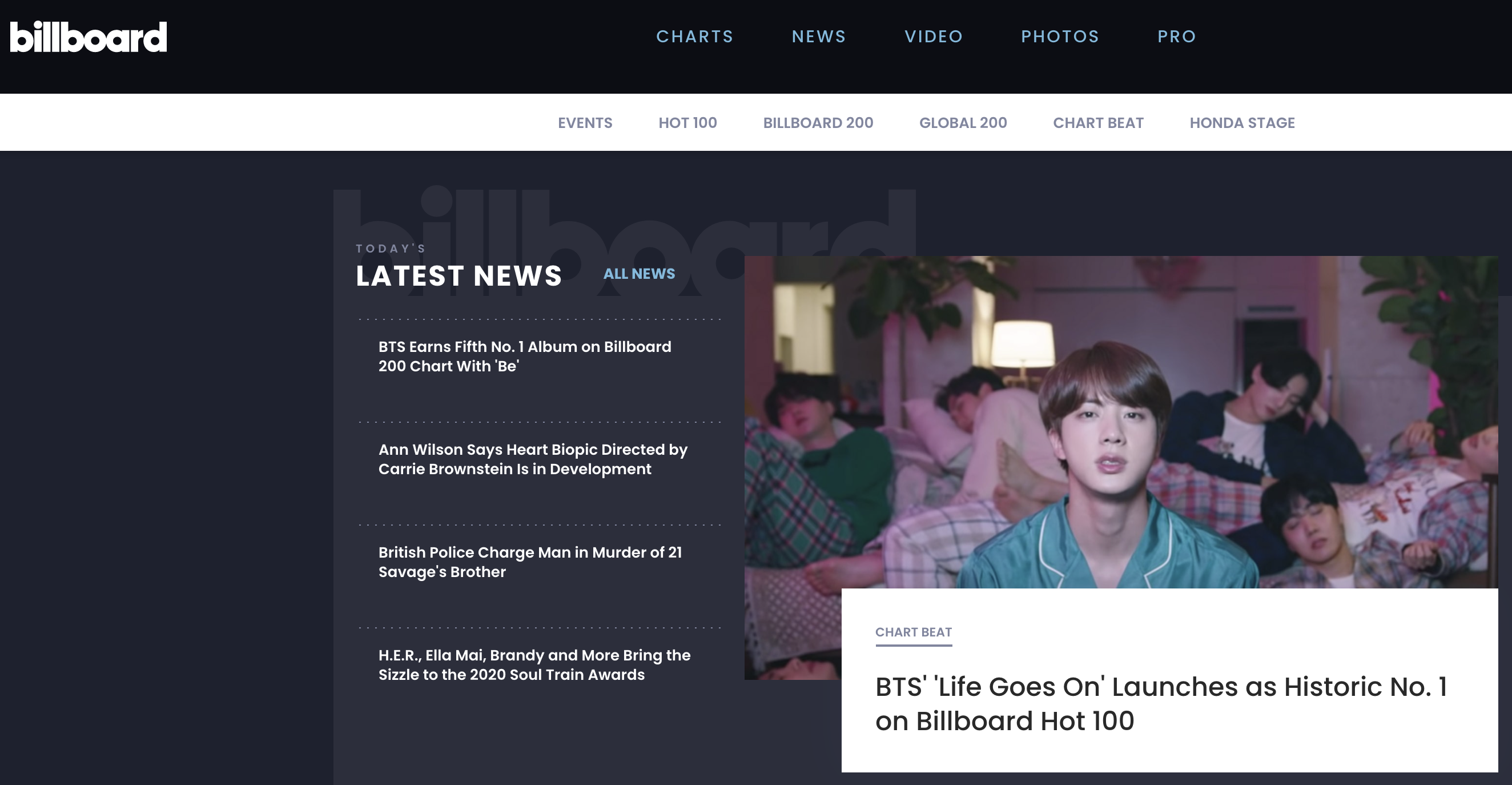
Task: Open the Billboard 200 tab
Action: [x=818, y=123]
